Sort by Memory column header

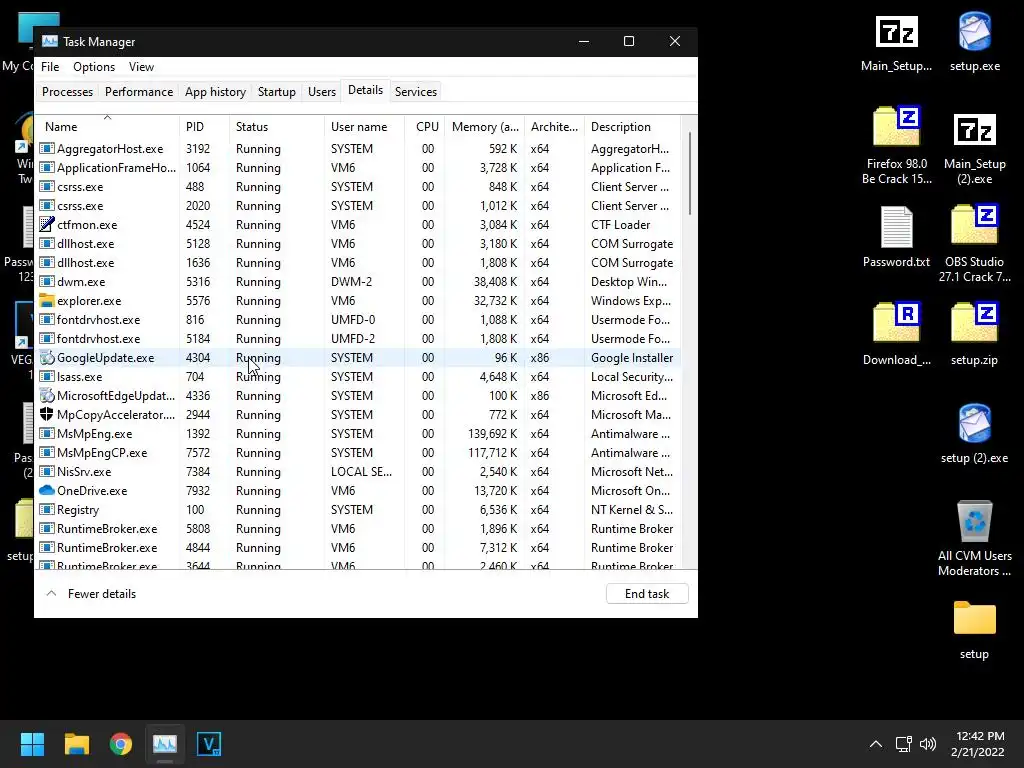tap(485, 127)
